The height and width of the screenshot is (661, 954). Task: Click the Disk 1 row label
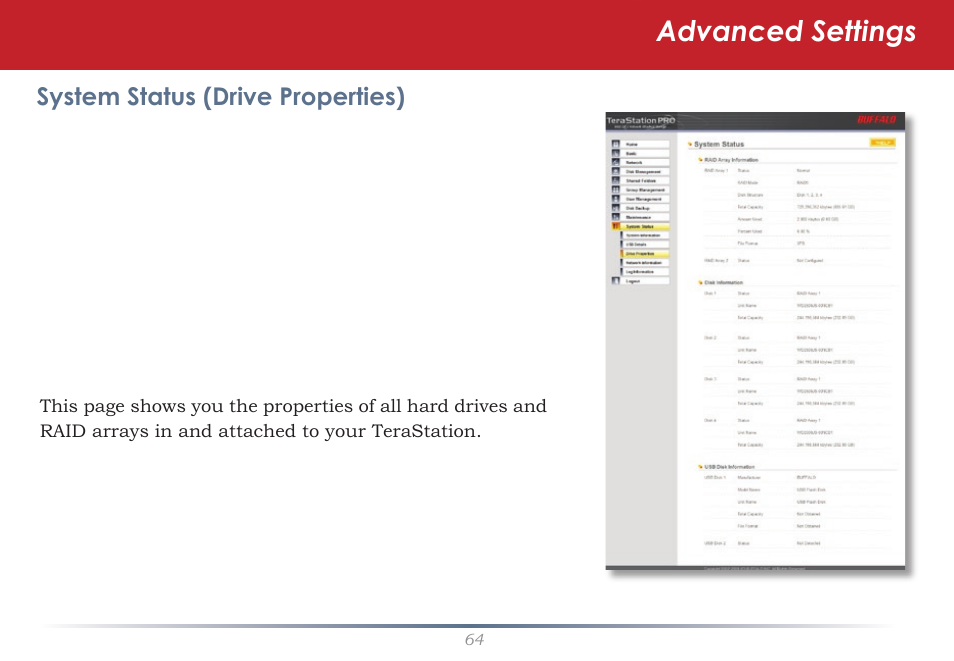pyautogui.click(x=710, y=293)
